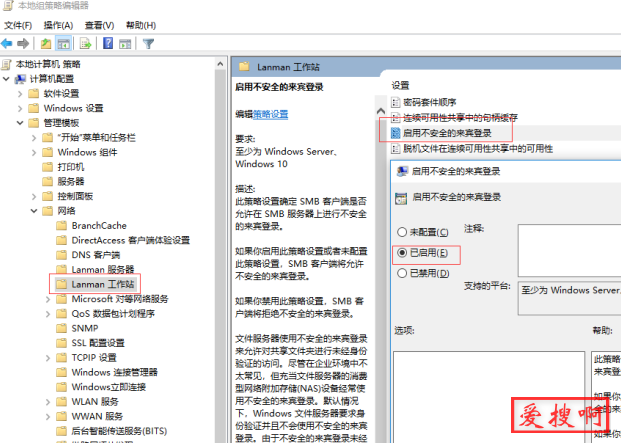This screenshot has height=443, width=621.
Task: Select Lanman 服务器 folder in tree
Action: [x=102, y=269]
